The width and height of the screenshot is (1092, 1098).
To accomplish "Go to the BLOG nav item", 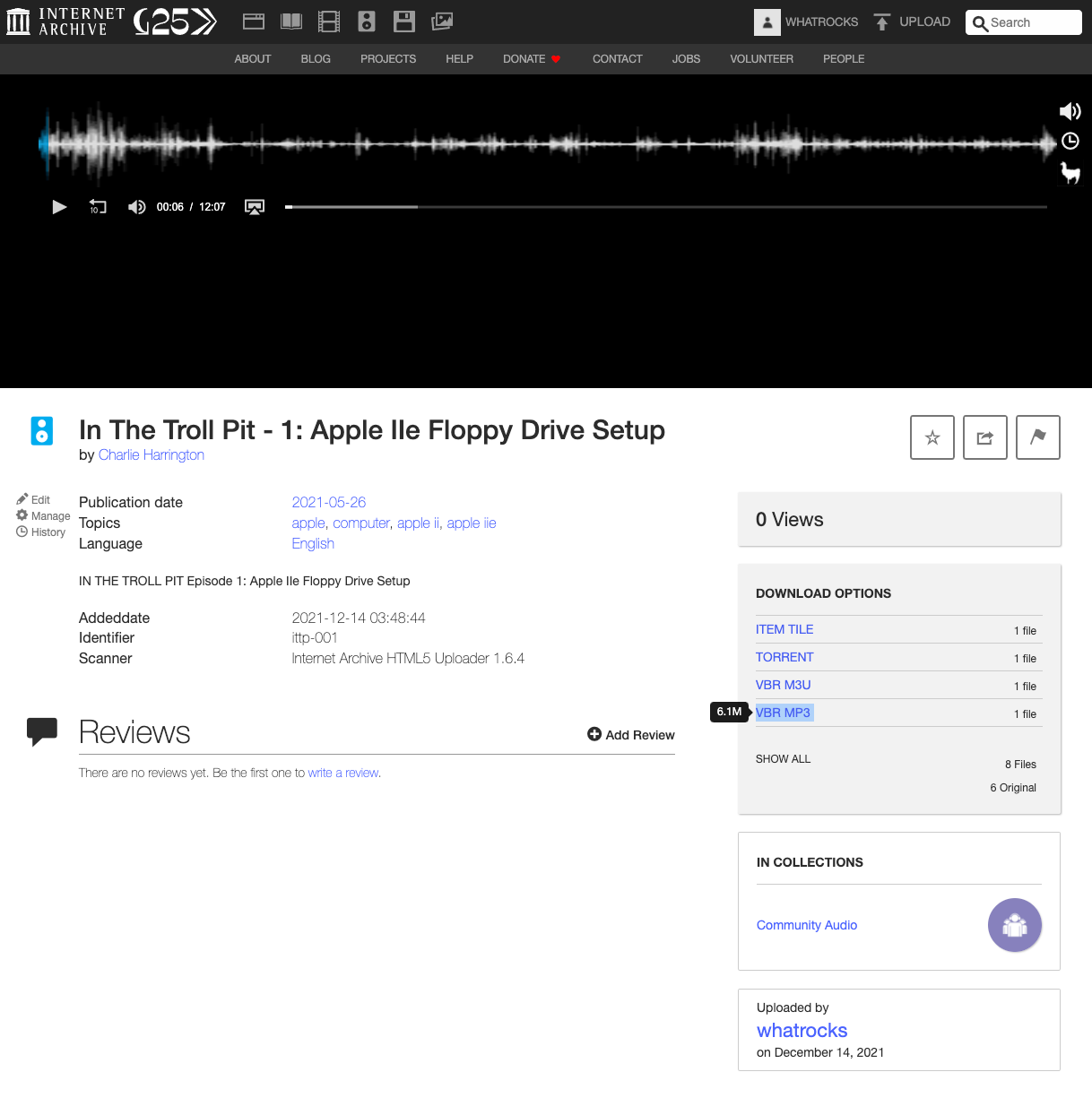I will click(x=316, y=59).
